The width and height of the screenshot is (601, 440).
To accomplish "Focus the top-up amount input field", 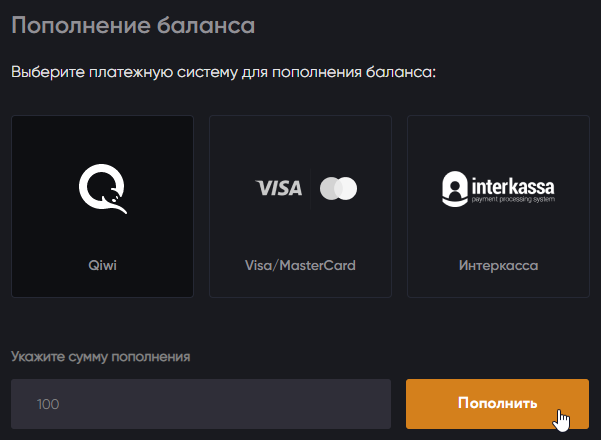I will [200, 405].
